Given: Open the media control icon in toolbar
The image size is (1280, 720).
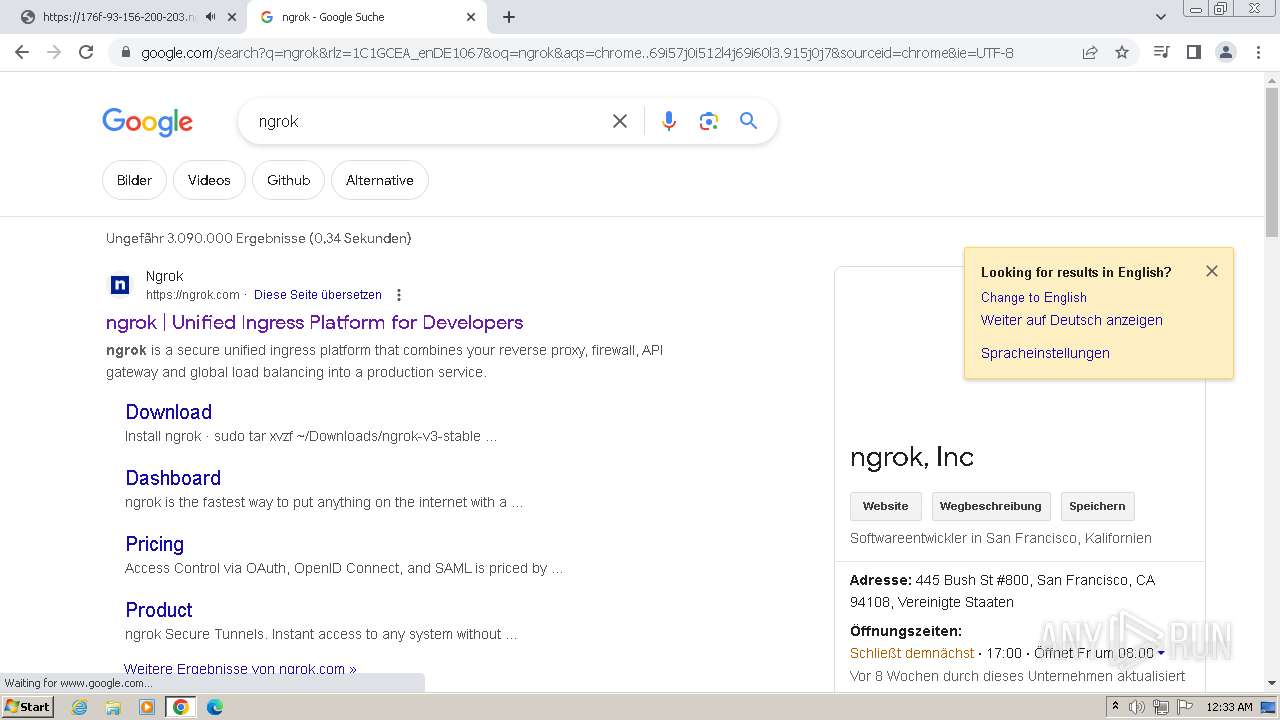Looking at the screenshot, I should point(1161,52).
